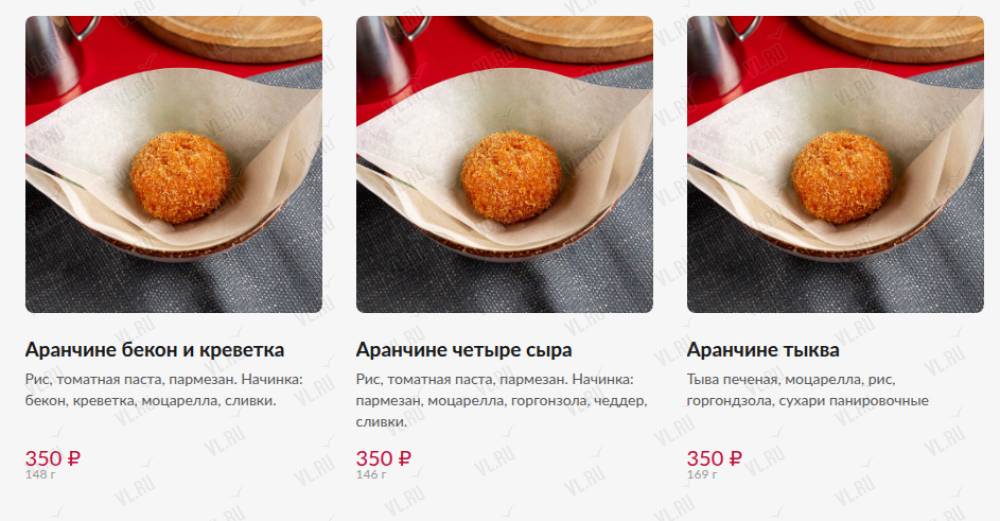Click the 350 ₽ price for бекон и креветка

pyautogui.click(x=53, y=458)
